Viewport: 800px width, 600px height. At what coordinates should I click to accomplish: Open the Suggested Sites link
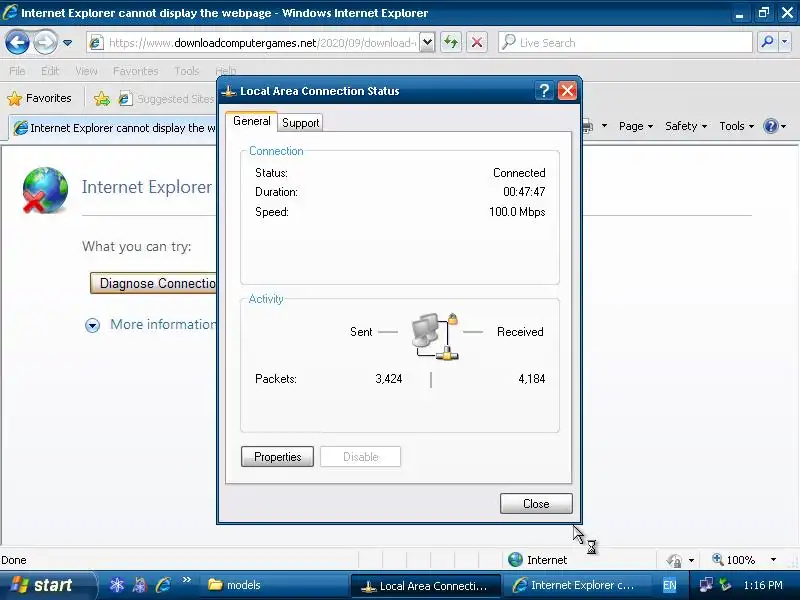pos(167,98)
